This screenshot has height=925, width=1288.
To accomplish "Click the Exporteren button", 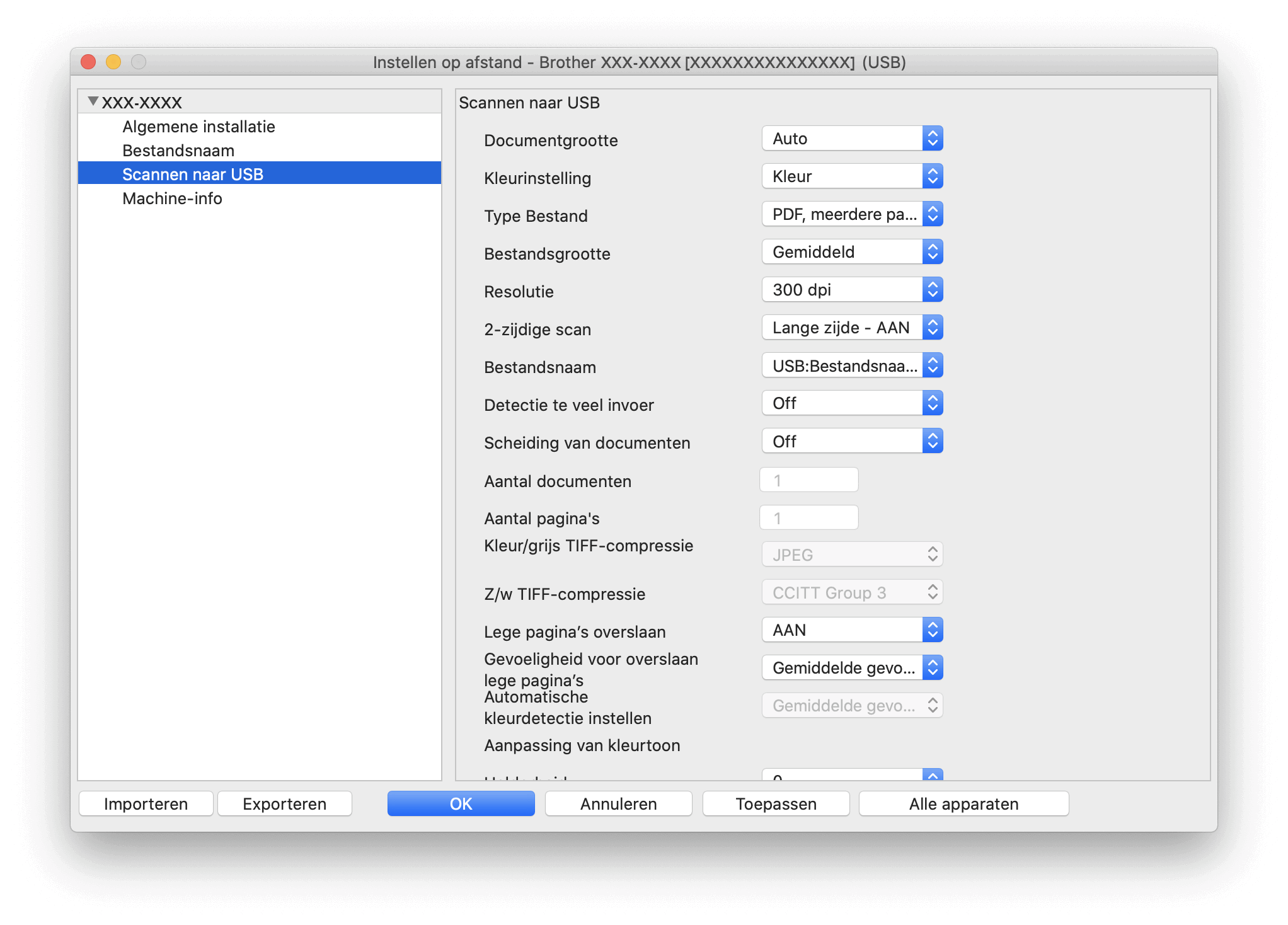I will pyautogui.click(x=285, y=804).
